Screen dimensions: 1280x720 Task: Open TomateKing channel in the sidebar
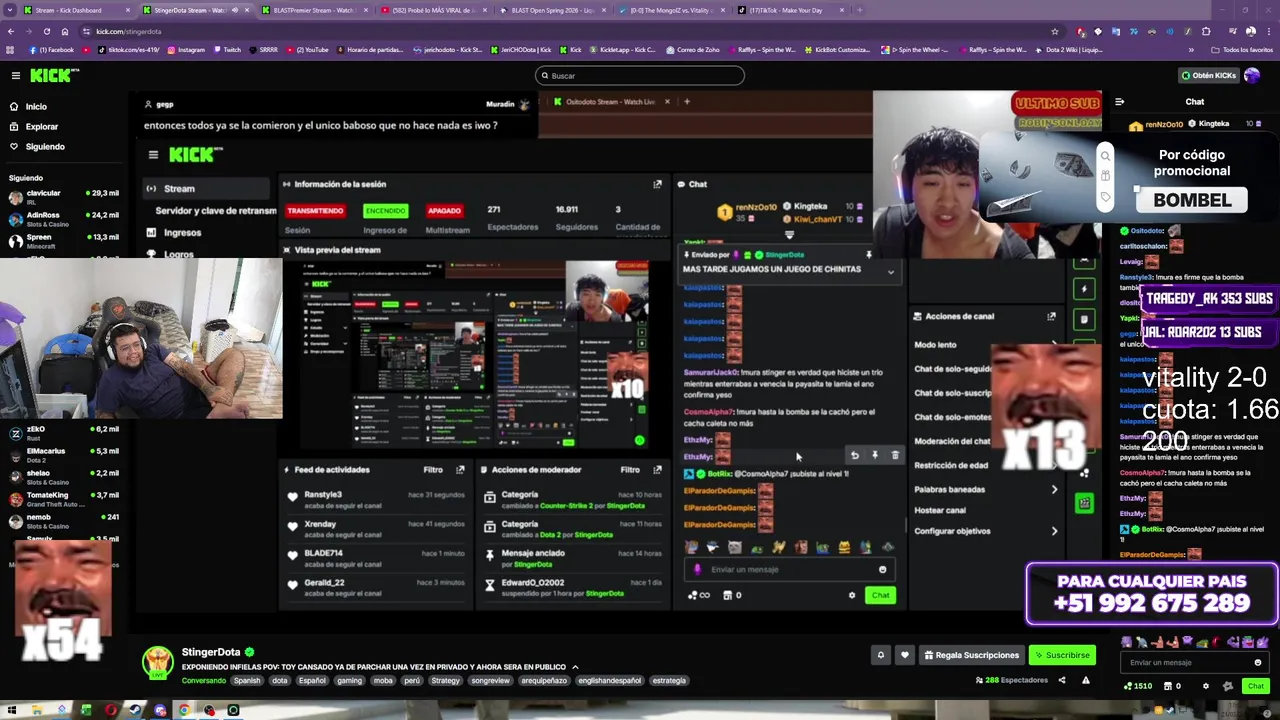(x=64, y=499)
